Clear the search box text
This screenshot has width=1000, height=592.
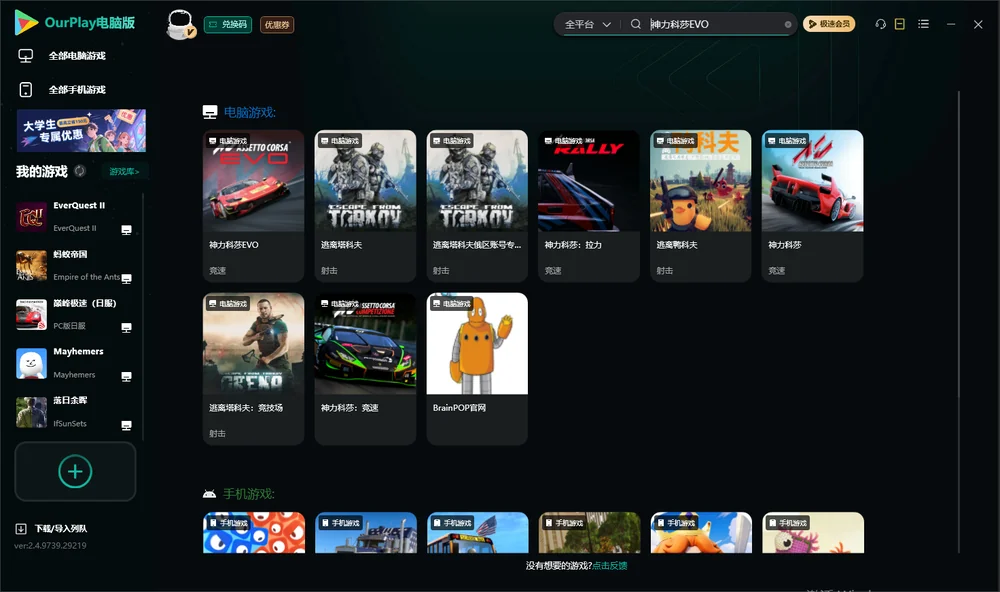pyautogui.click(x=788, y=25)
